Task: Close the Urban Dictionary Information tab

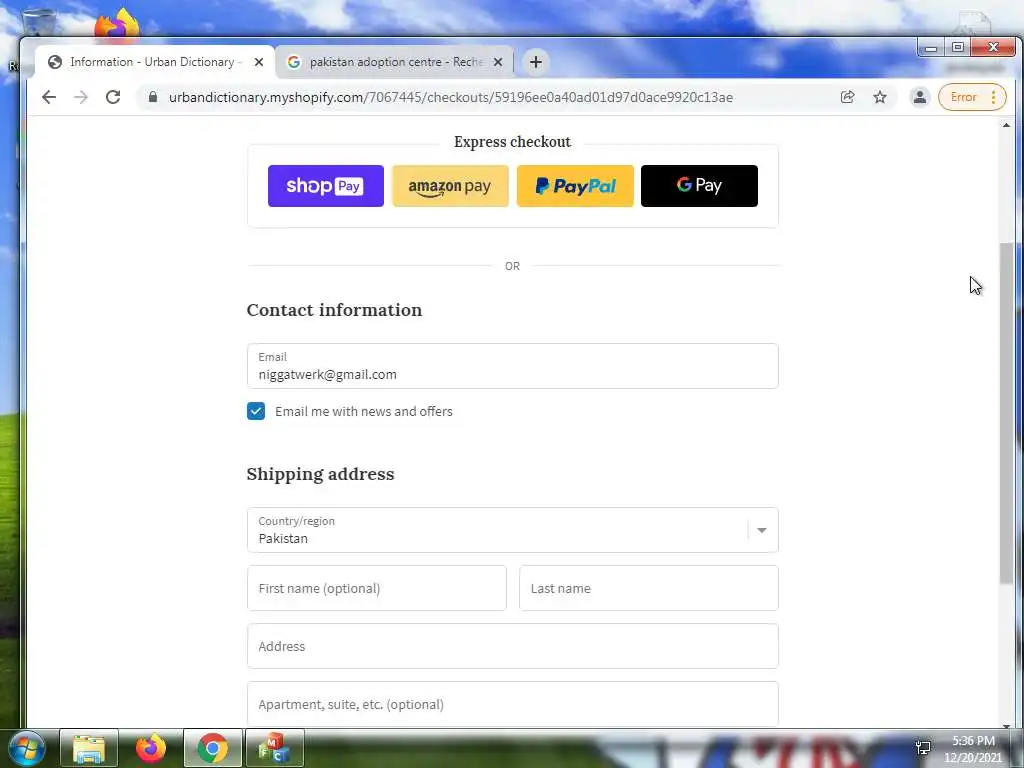Action: coord(259,62)
